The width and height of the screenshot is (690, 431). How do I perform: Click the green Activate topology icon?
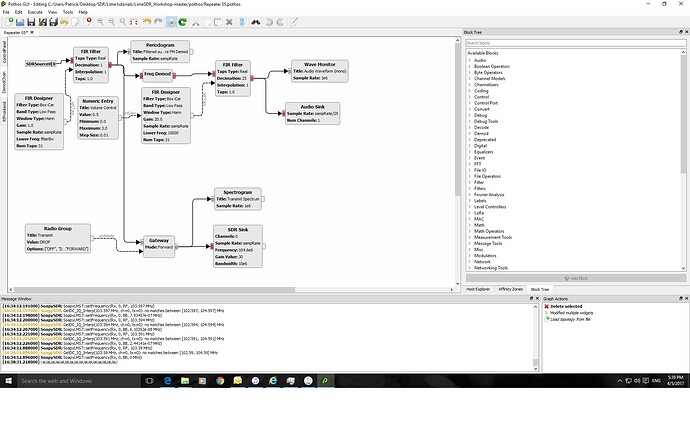[172, 21]
